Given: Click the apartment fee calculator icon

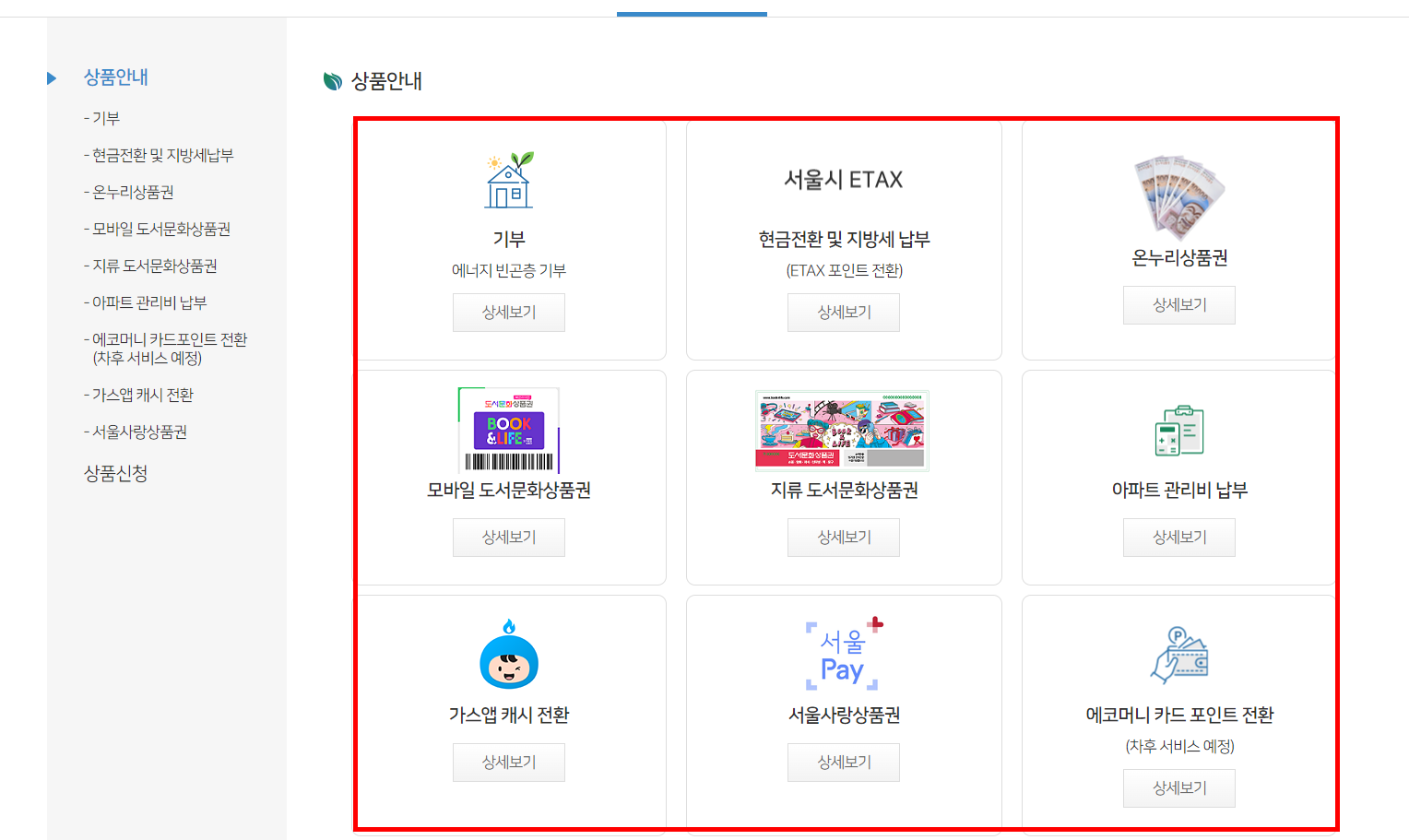Looking at the screenshot, I should pos(1179,431).
